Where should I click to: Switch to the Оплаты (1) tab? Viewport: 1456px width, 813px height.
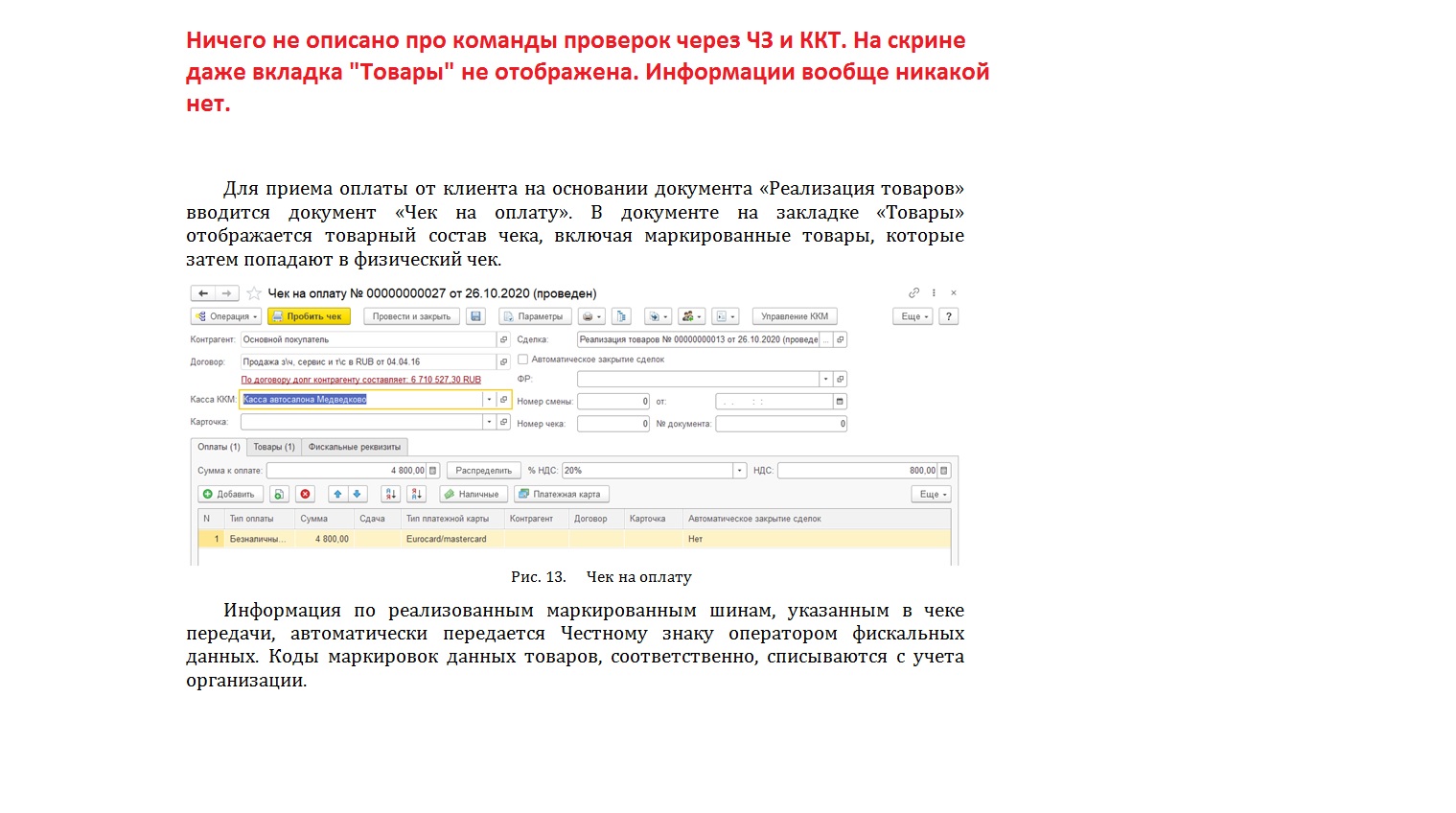pyautogui.click(x=219, y=447)
